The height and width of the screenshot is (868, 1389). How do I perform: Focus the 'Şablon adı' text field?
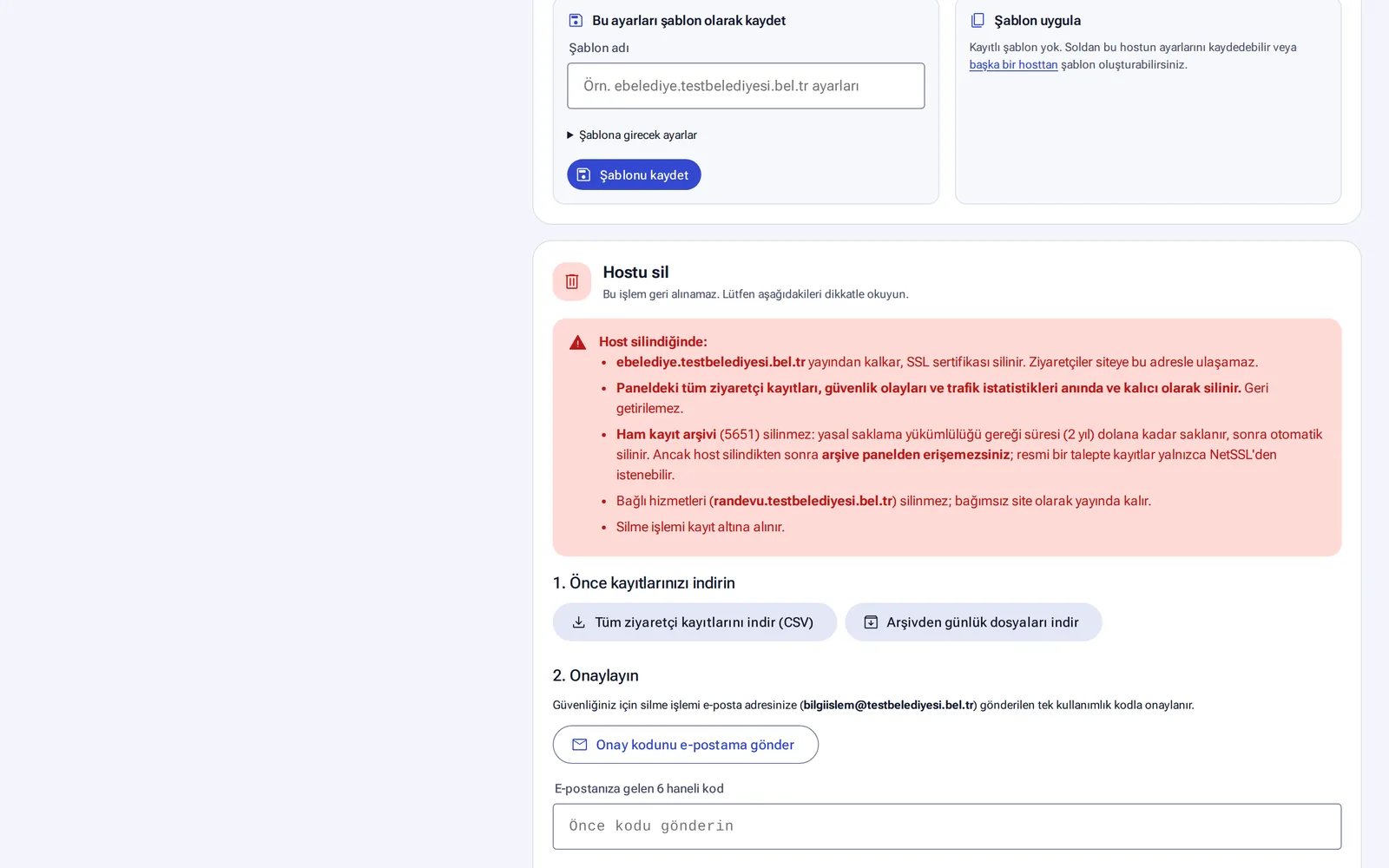point(746,86)
